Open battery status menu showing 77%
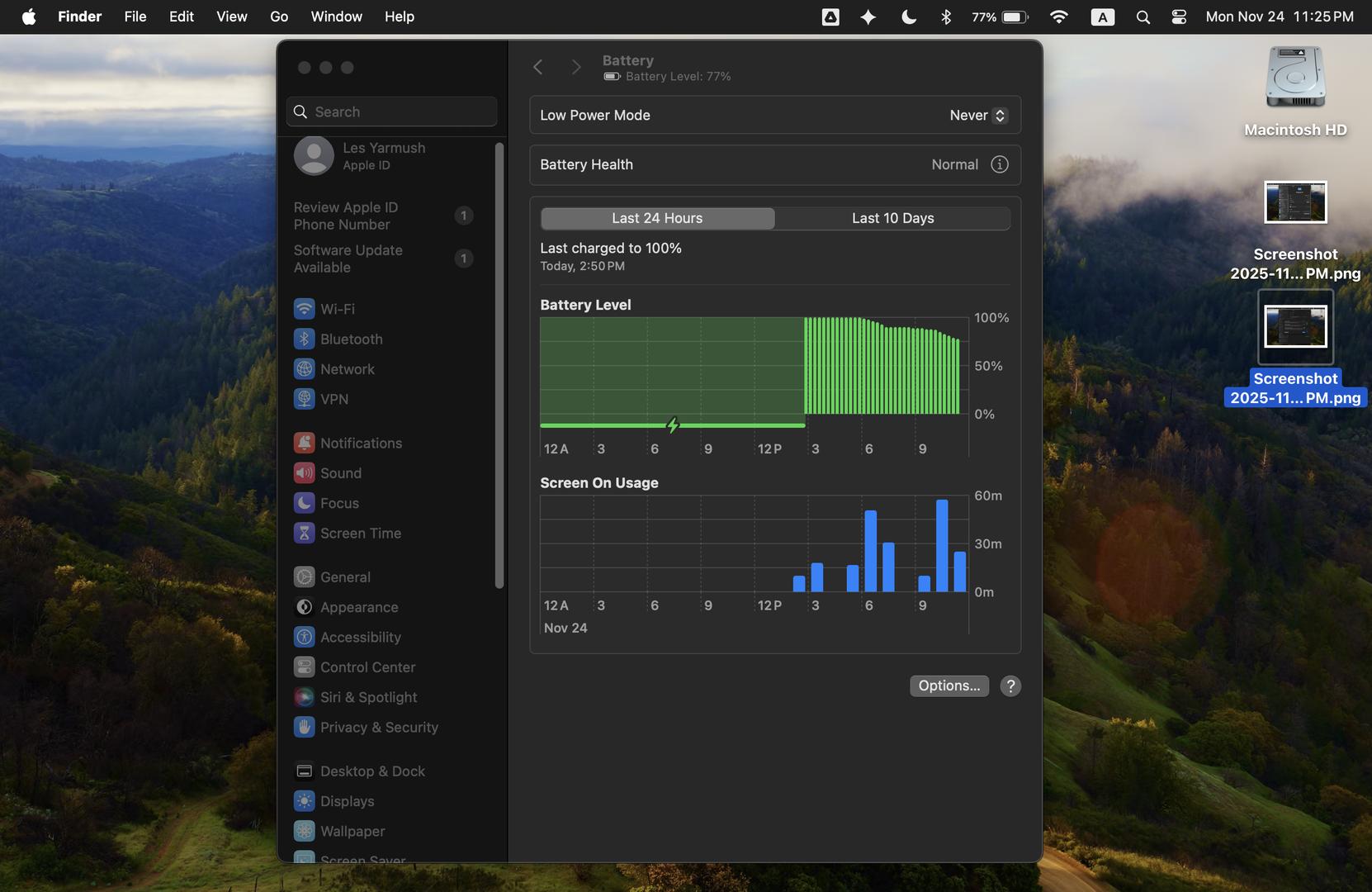 [x=1000, y=17]
